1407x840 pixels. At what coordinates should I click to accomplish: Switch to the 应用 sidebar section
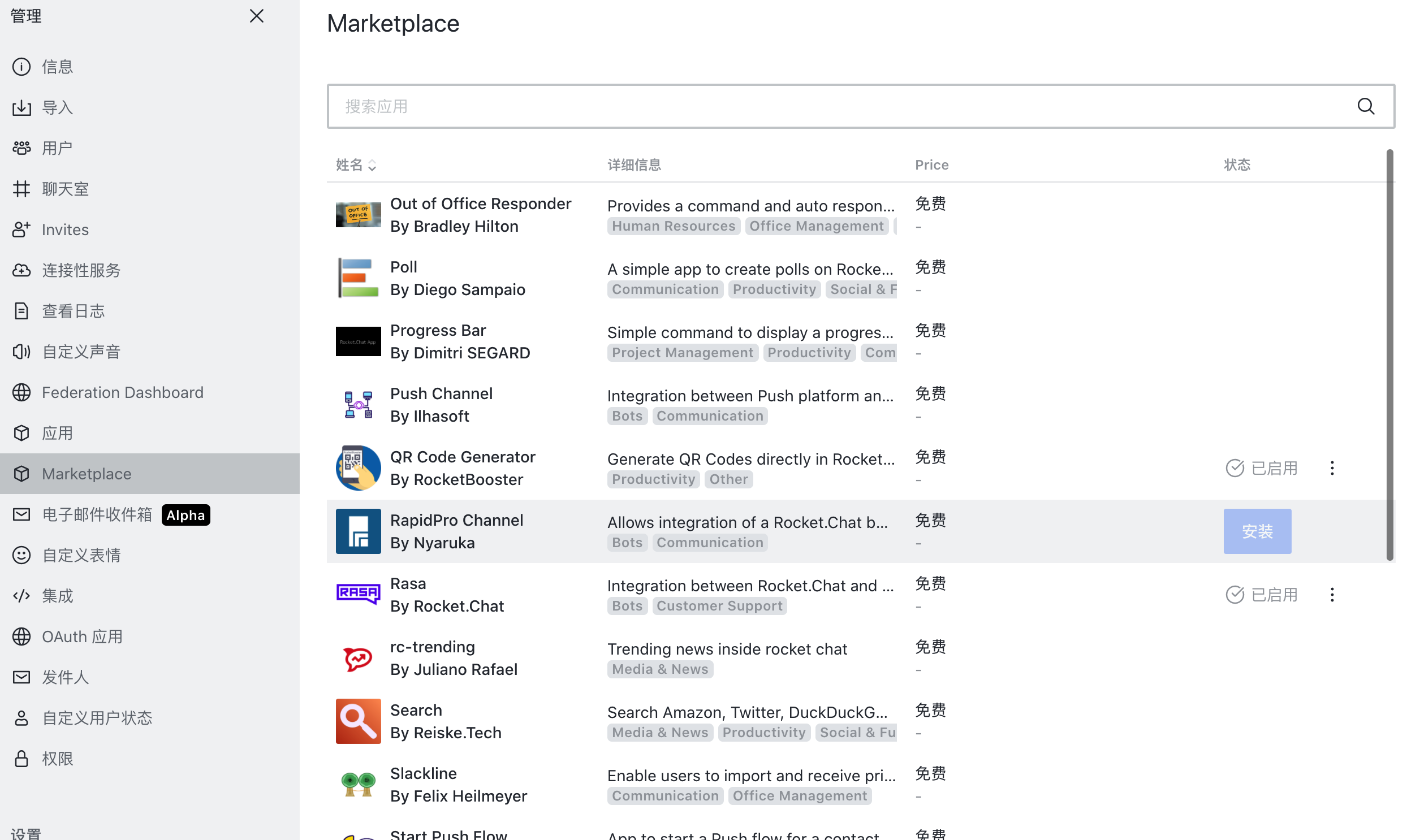(57, 433)
